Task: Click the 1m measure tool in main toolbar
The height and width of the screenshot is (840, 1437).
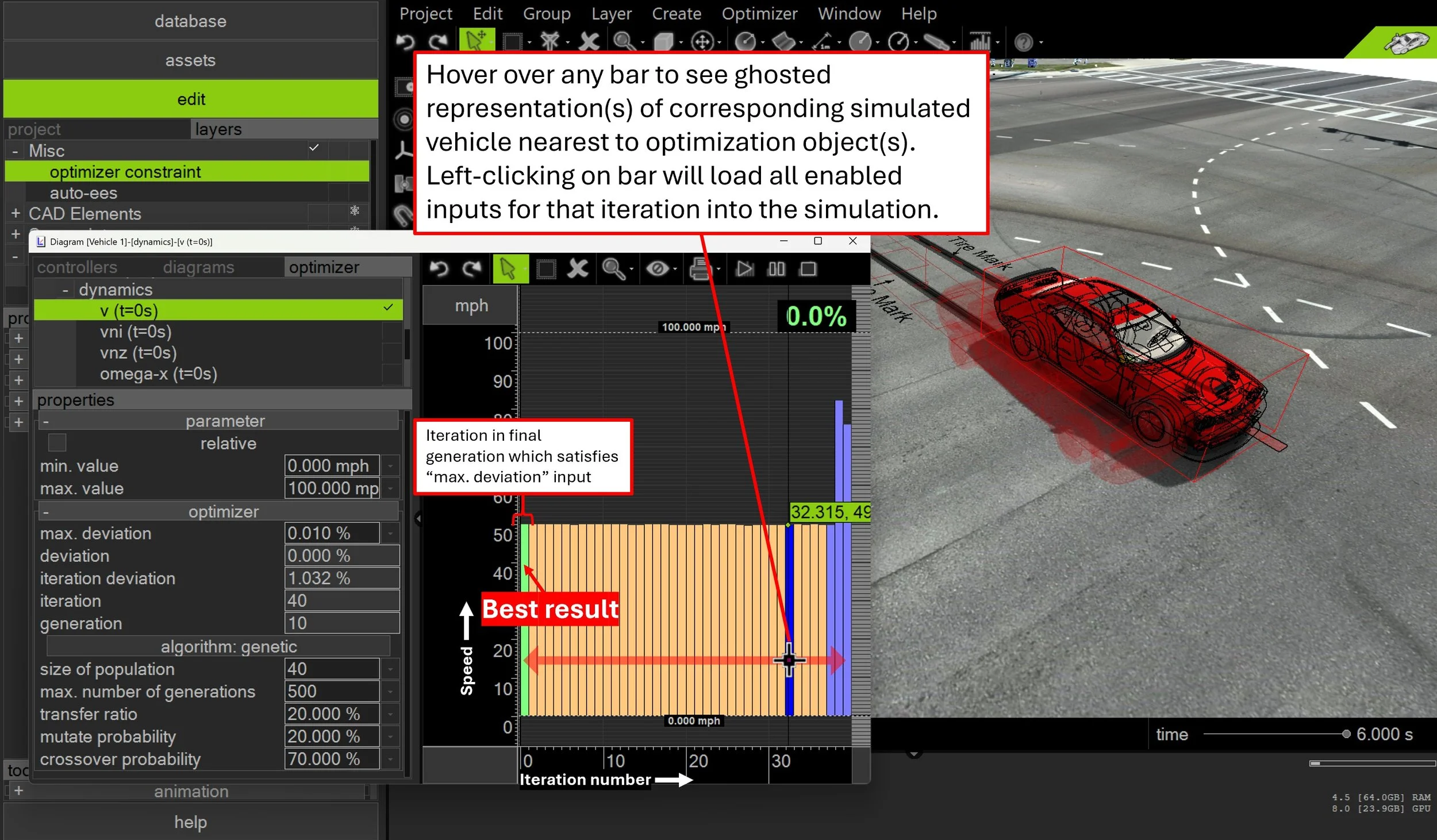Action: tap(823, 41)
